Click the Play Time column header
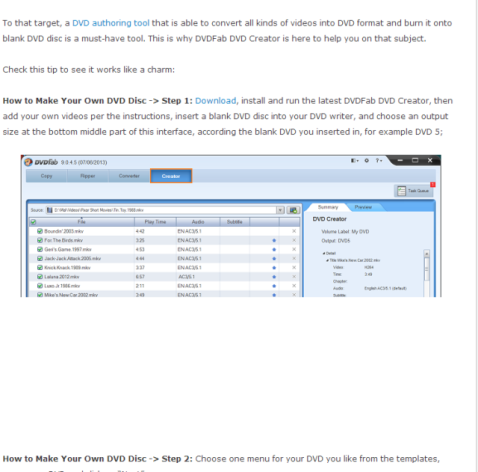478x472 pixels. coord(155,222)
